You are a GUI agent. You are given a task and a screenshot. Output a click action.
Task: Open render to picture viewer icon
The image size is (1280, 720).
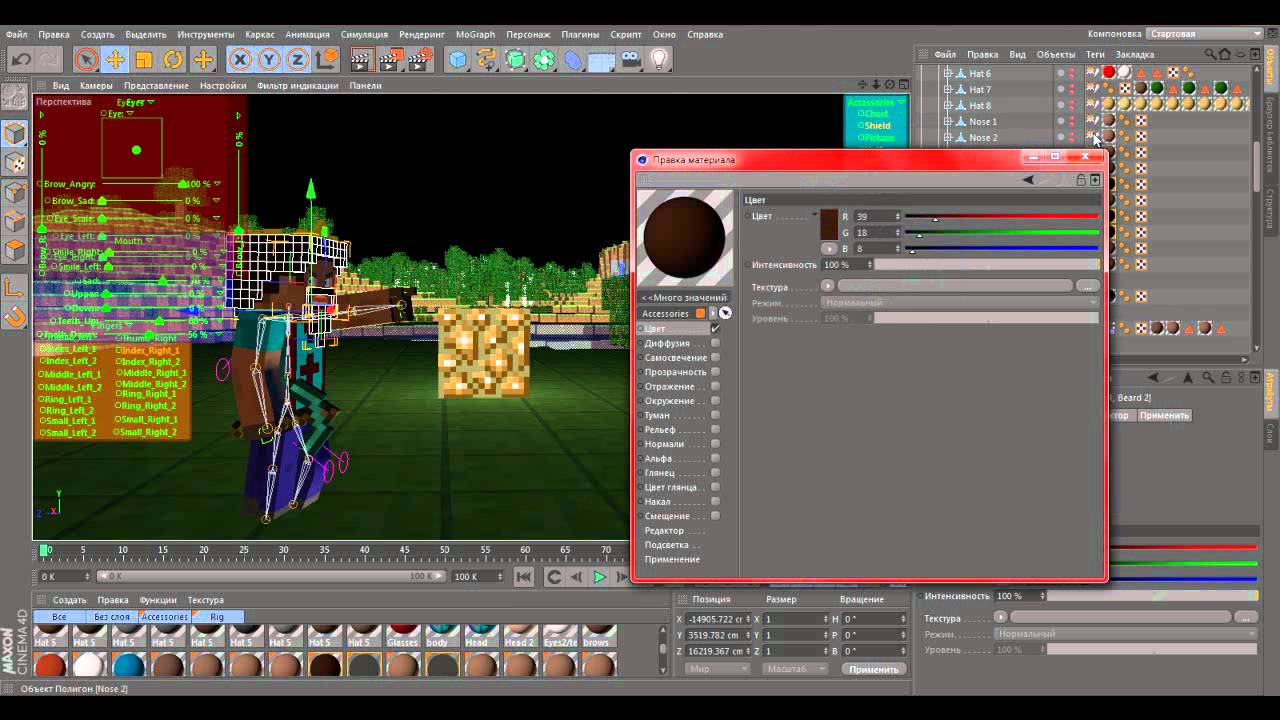392,59
